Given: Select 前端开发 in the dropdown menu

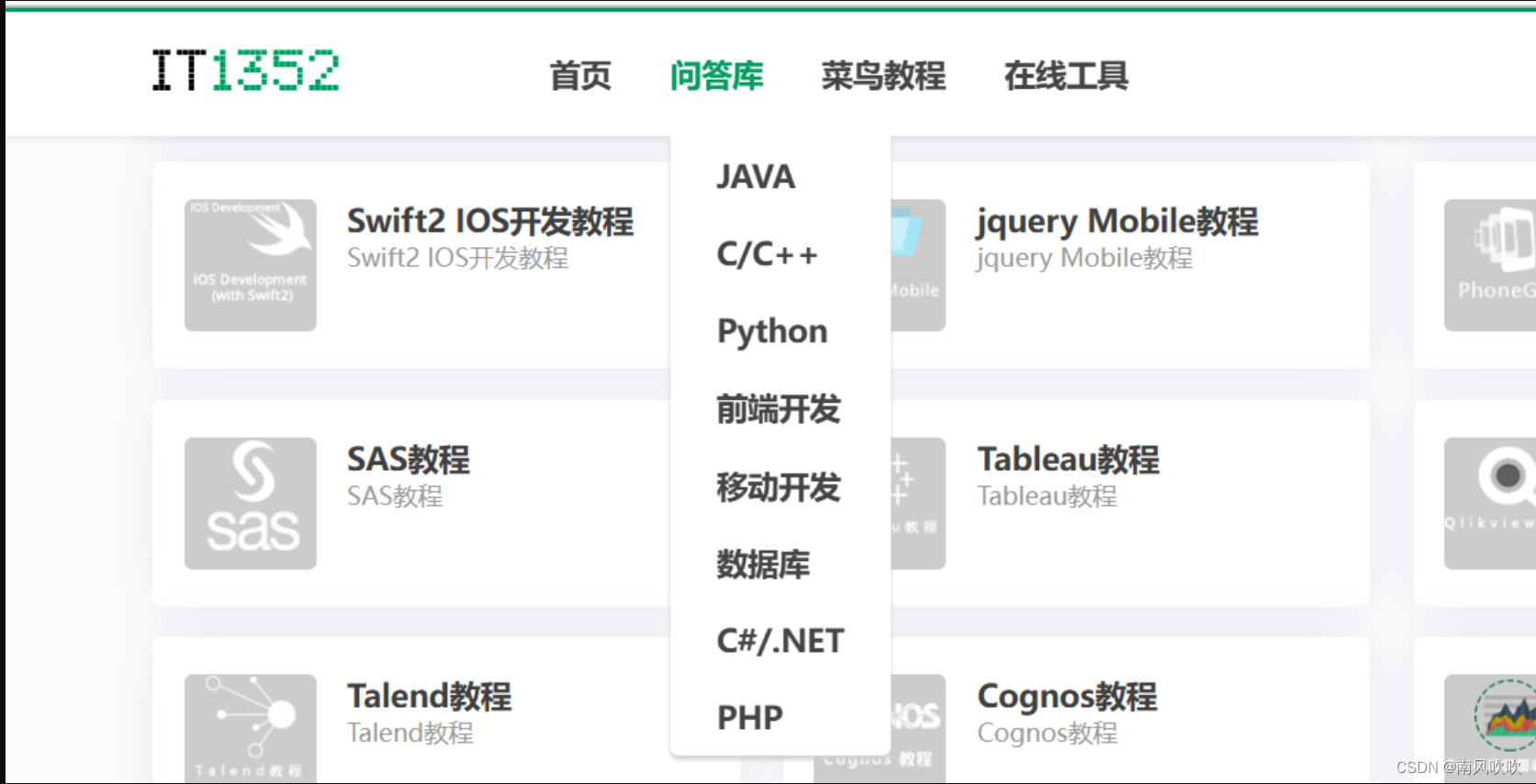Looking at the screenshot, I should tap(779, 409).
